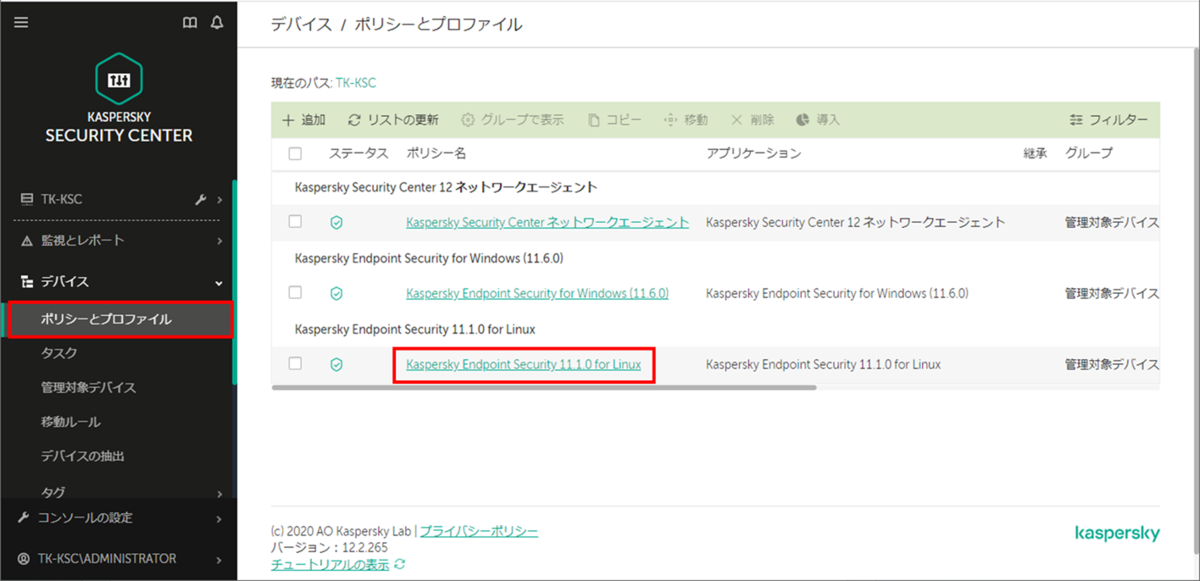The width and height of the screenshot is (1200, 581).
Task: Click チュートリアルの表示 link
Action: pyautogui.click(x=330, y=565)
